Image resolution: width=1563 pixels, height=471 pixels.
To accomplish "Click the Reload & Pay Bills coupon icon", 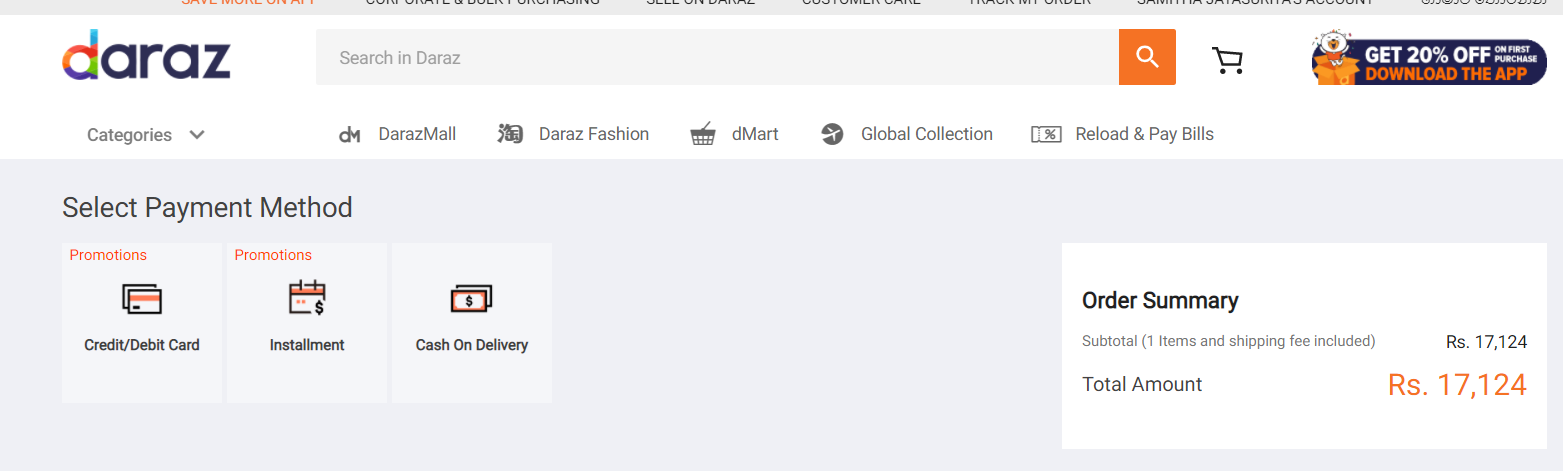I will click(x=1046, y=135).
